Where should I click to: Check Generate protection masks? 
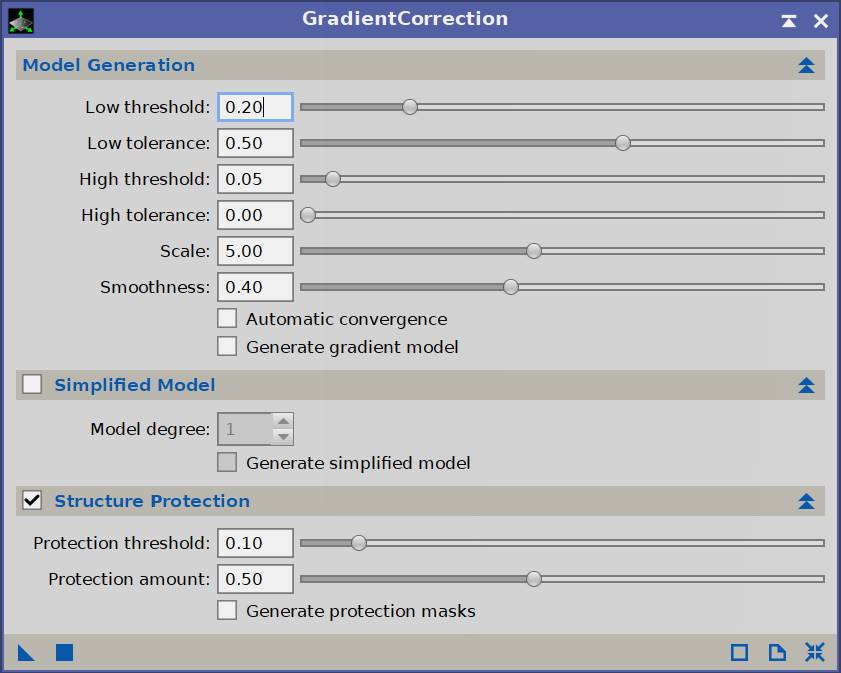pos(227,610)
